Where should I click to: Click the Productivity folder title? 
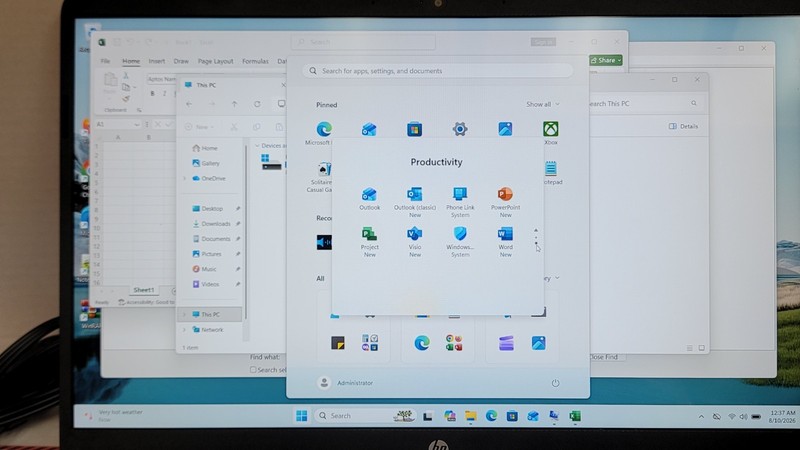pos(436,162)
